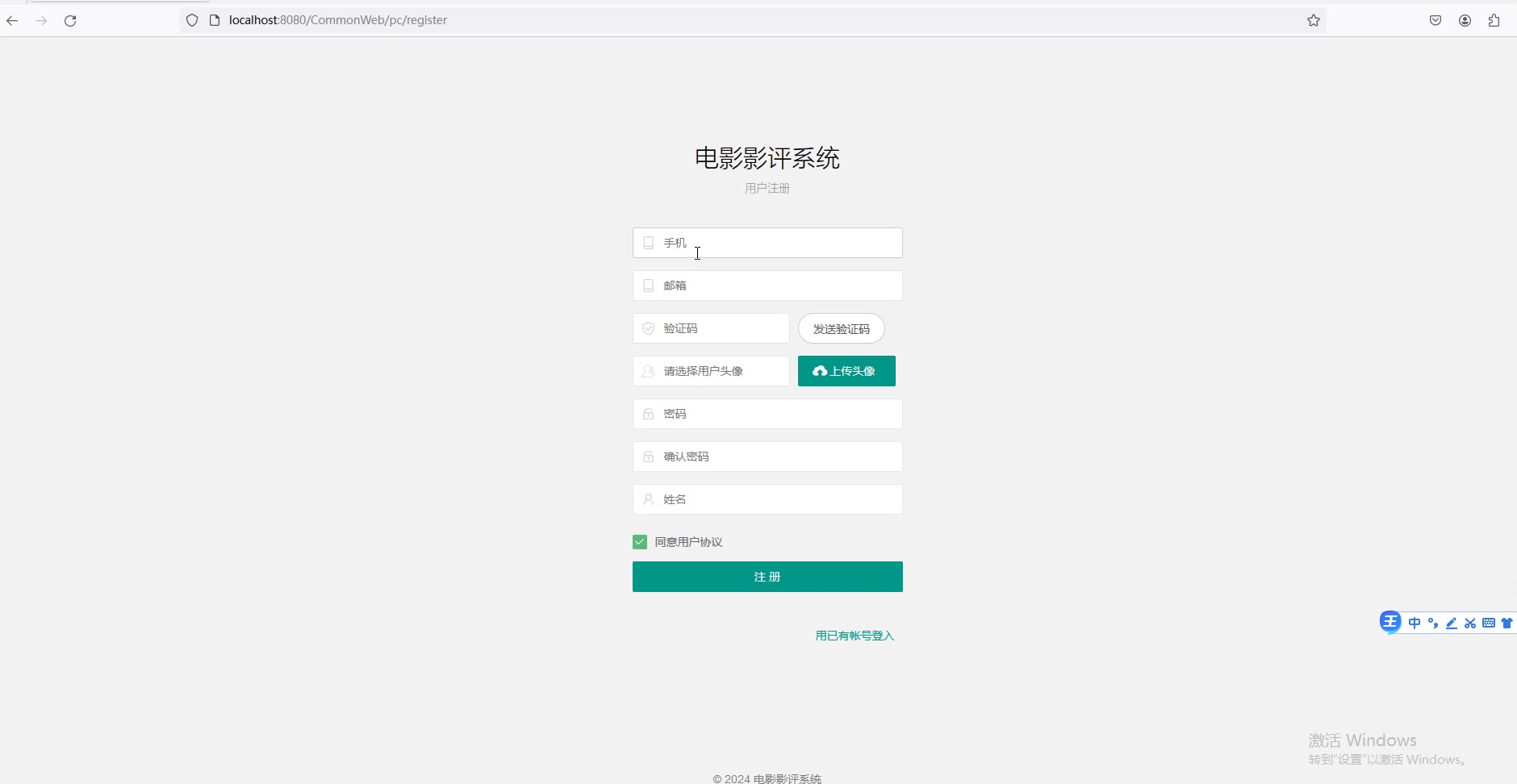Toggle the 同意用户协议 checkbox
Viewport: 1517px width, 784px height.
point(640,542)
